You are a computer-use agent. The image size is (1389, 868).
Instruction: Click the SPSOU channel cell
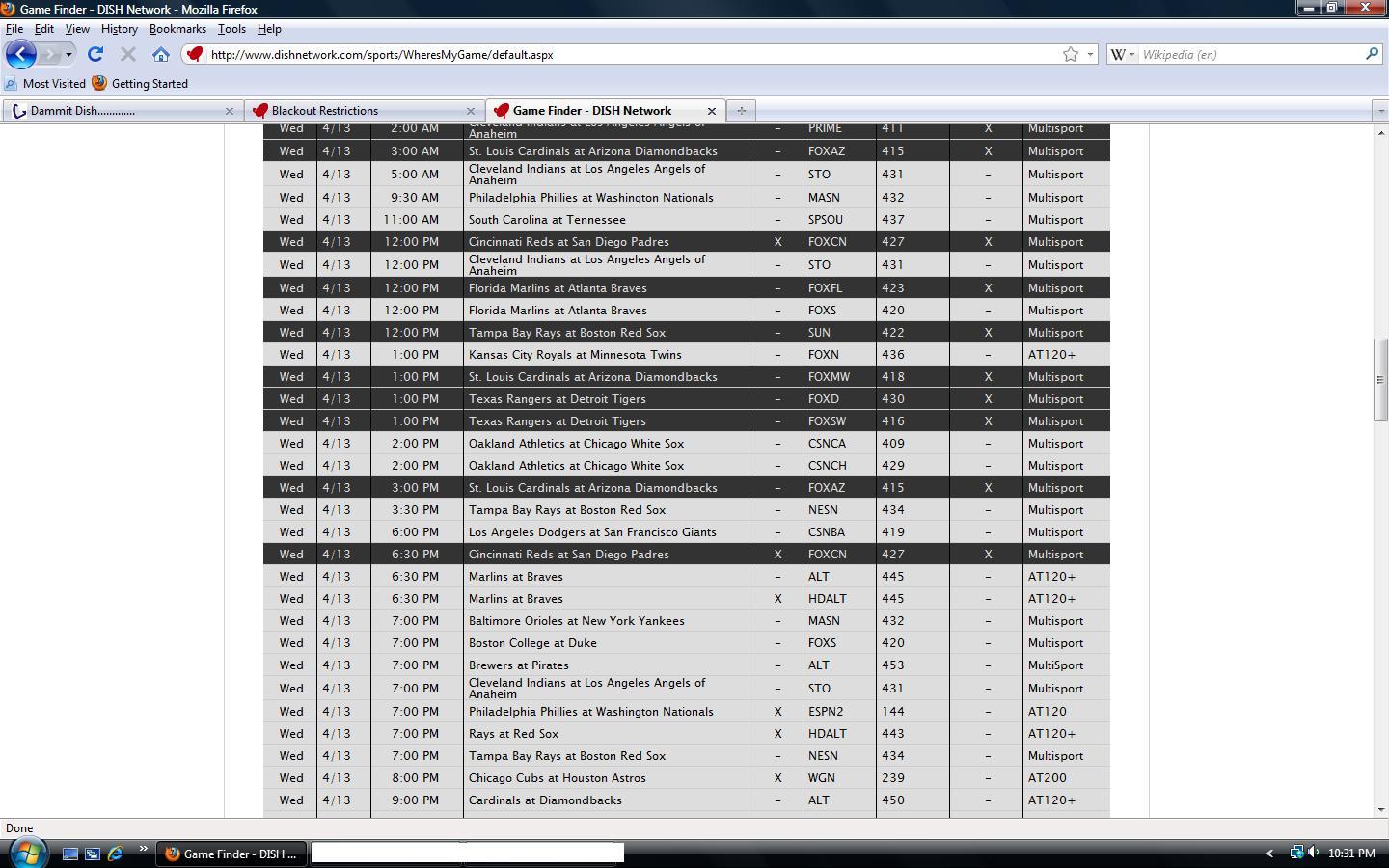pyautogui.click(x=839, y=220)
